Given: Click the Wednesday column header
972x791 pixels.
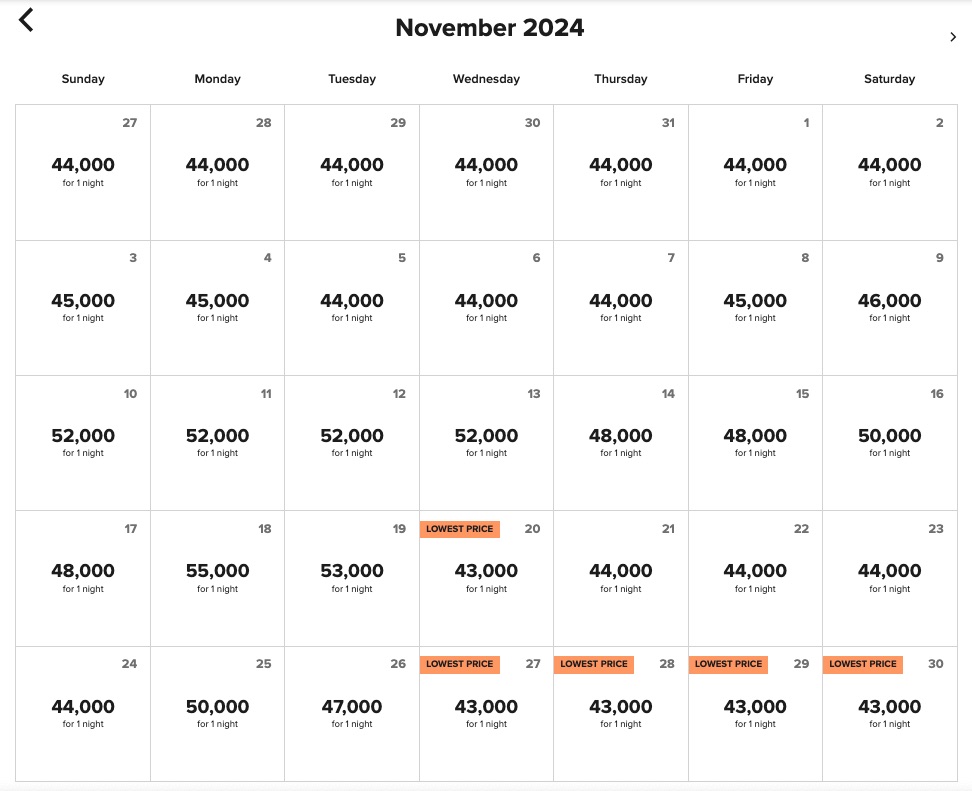Looking at the screenshot, I should click(486, 79).
